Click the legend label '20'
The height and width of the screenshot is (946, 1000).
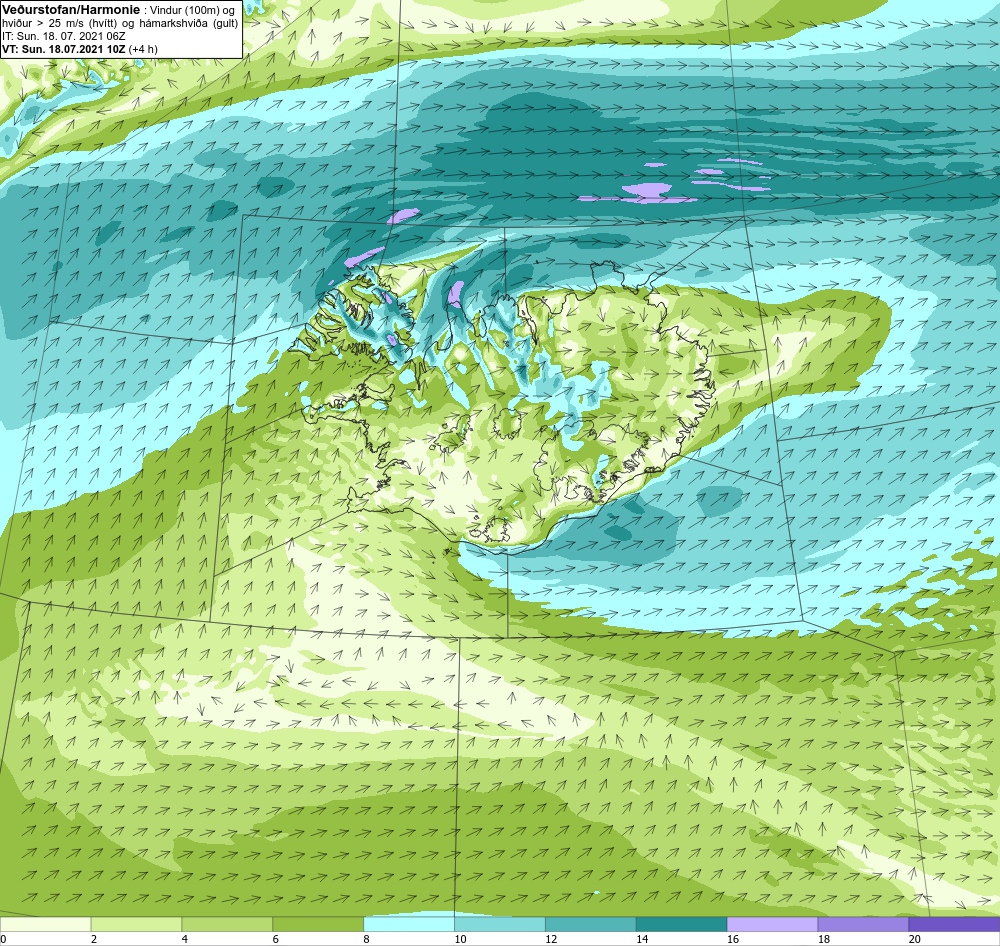point(915,938)
